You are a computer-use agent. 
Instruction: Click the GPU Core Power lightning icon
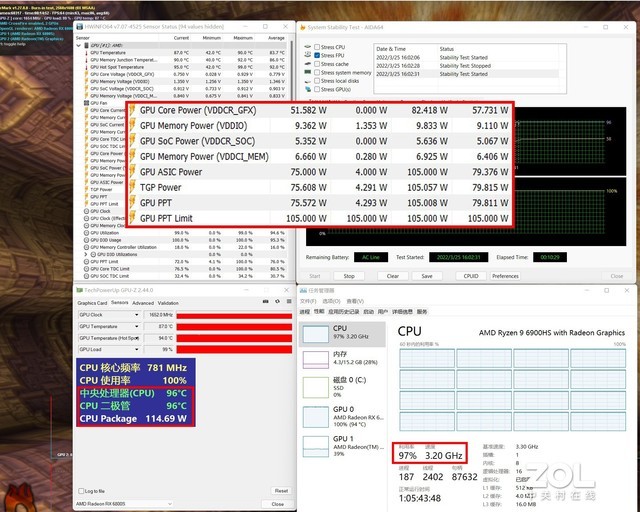pos(132,109)
